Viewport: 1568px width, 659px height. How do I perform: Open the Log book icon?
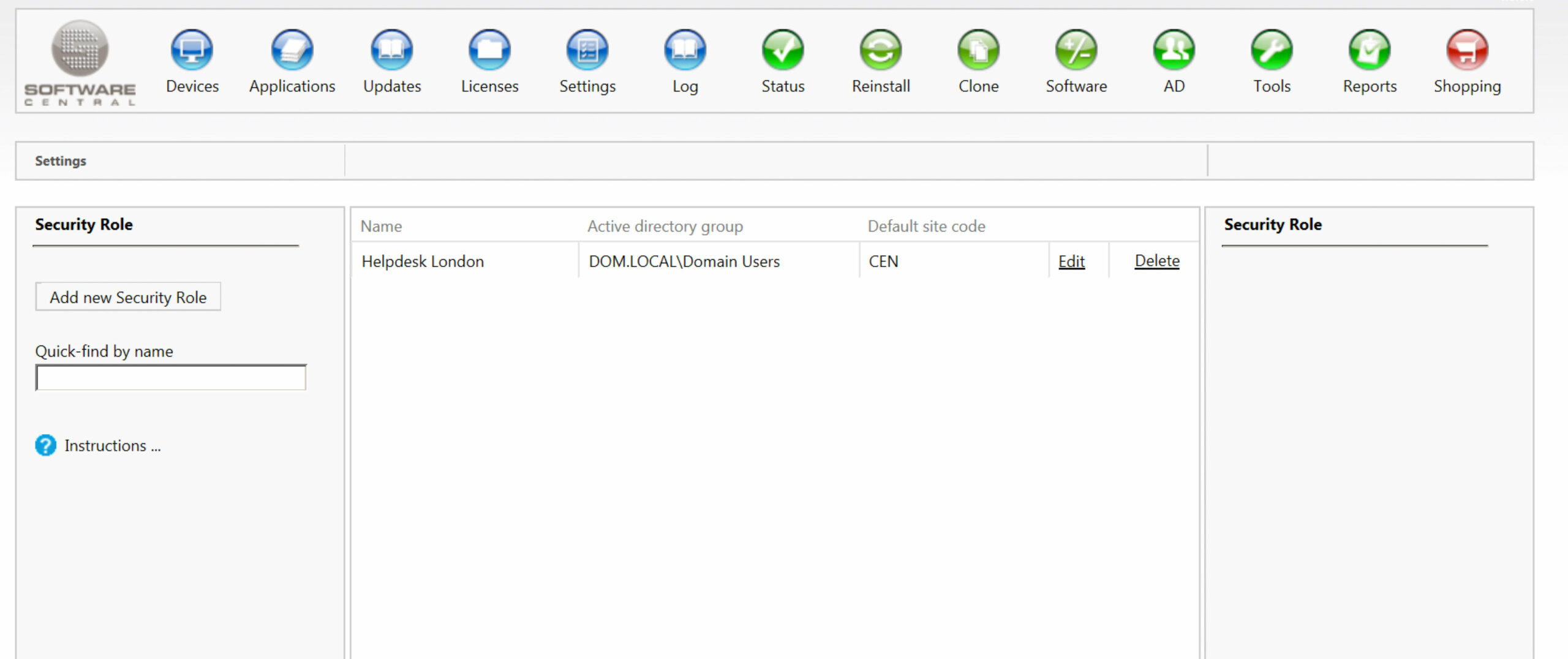tap(685, 50)
